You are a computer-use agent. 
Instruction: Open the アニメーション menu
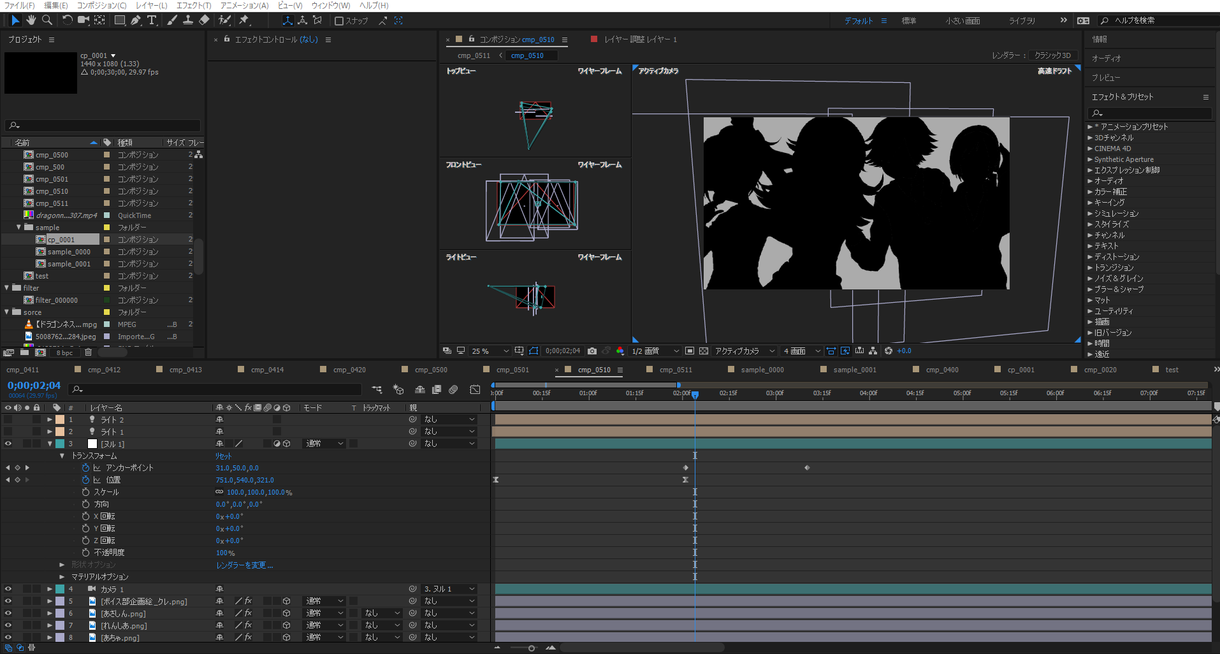[x=244, y=5]
